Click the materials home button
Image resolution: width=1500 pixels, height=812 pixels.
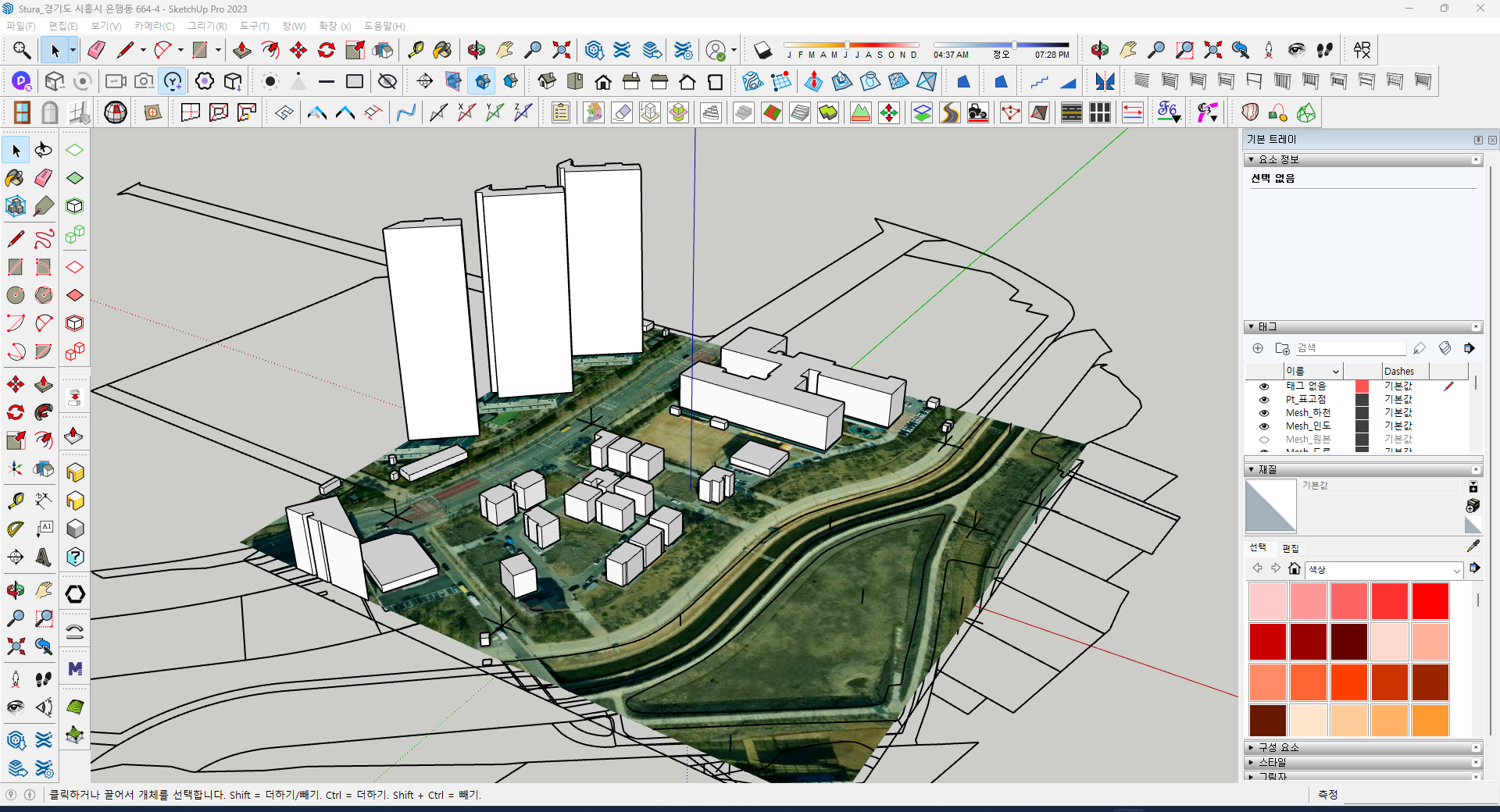click(1295, 568)
